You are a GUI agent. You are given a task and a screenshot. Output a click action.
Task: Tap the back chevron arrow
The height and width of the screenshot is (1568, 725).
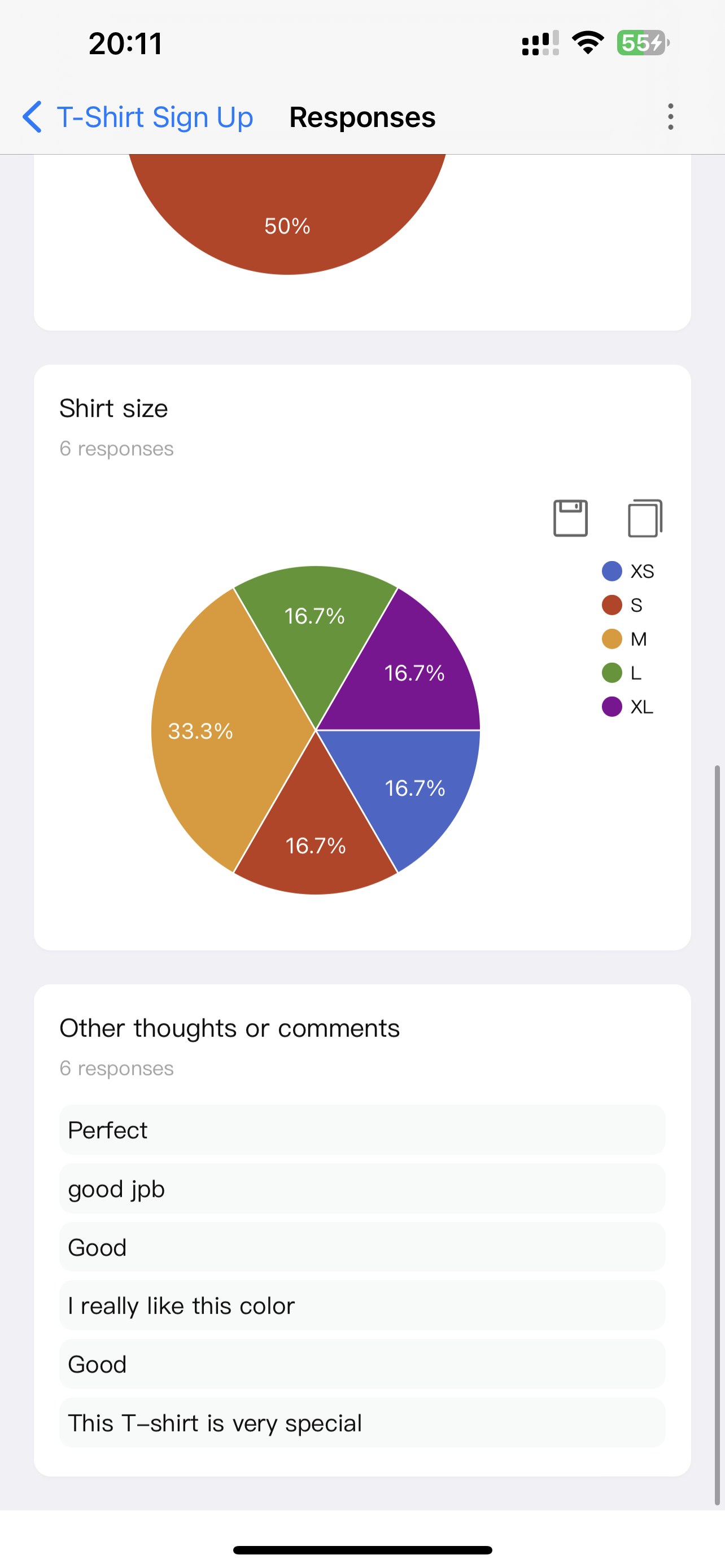pyautogui.click(x=32, y=117)
